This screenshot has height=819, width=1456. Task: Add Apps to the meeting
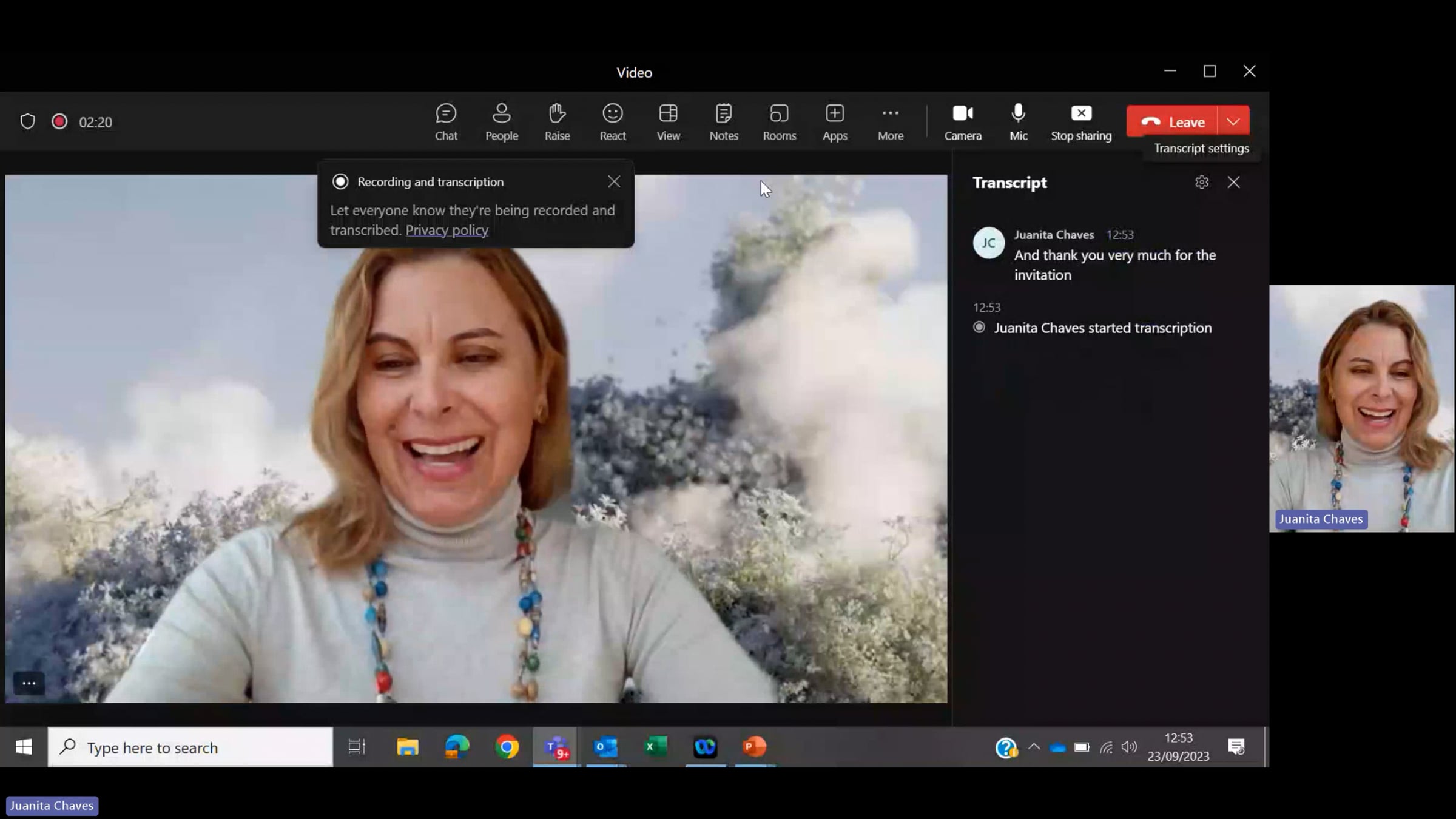(x=835, y=121)
